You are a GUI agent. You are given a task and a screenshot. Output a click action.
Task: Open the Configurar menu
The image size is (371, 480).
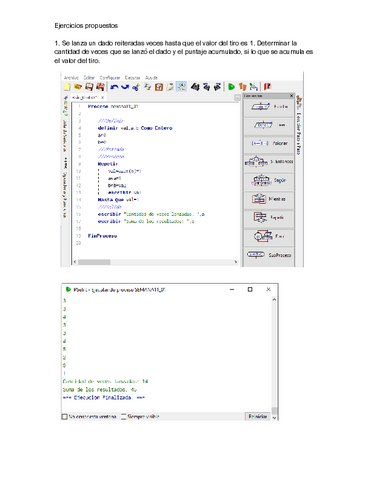point(110,77)
